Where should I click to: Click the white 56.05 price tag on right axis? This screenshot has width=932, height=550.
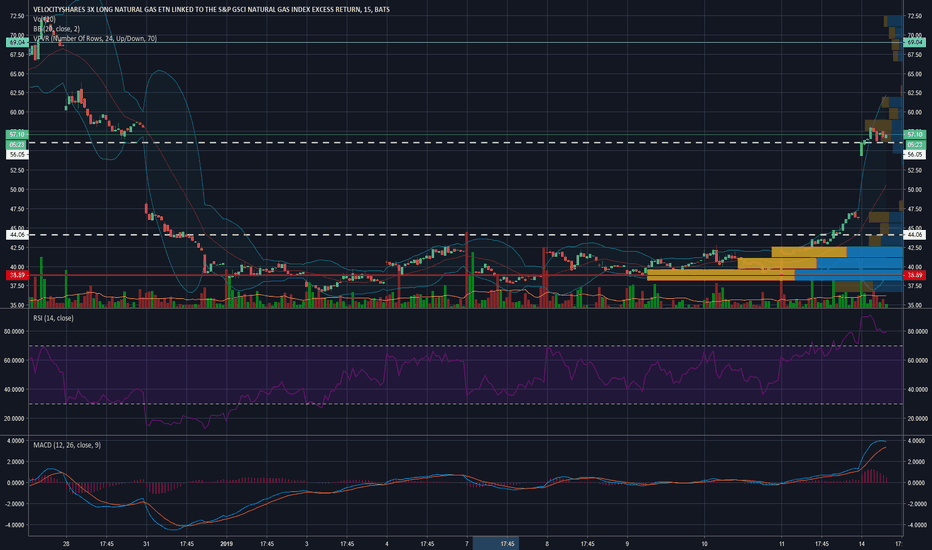point(914,155)
